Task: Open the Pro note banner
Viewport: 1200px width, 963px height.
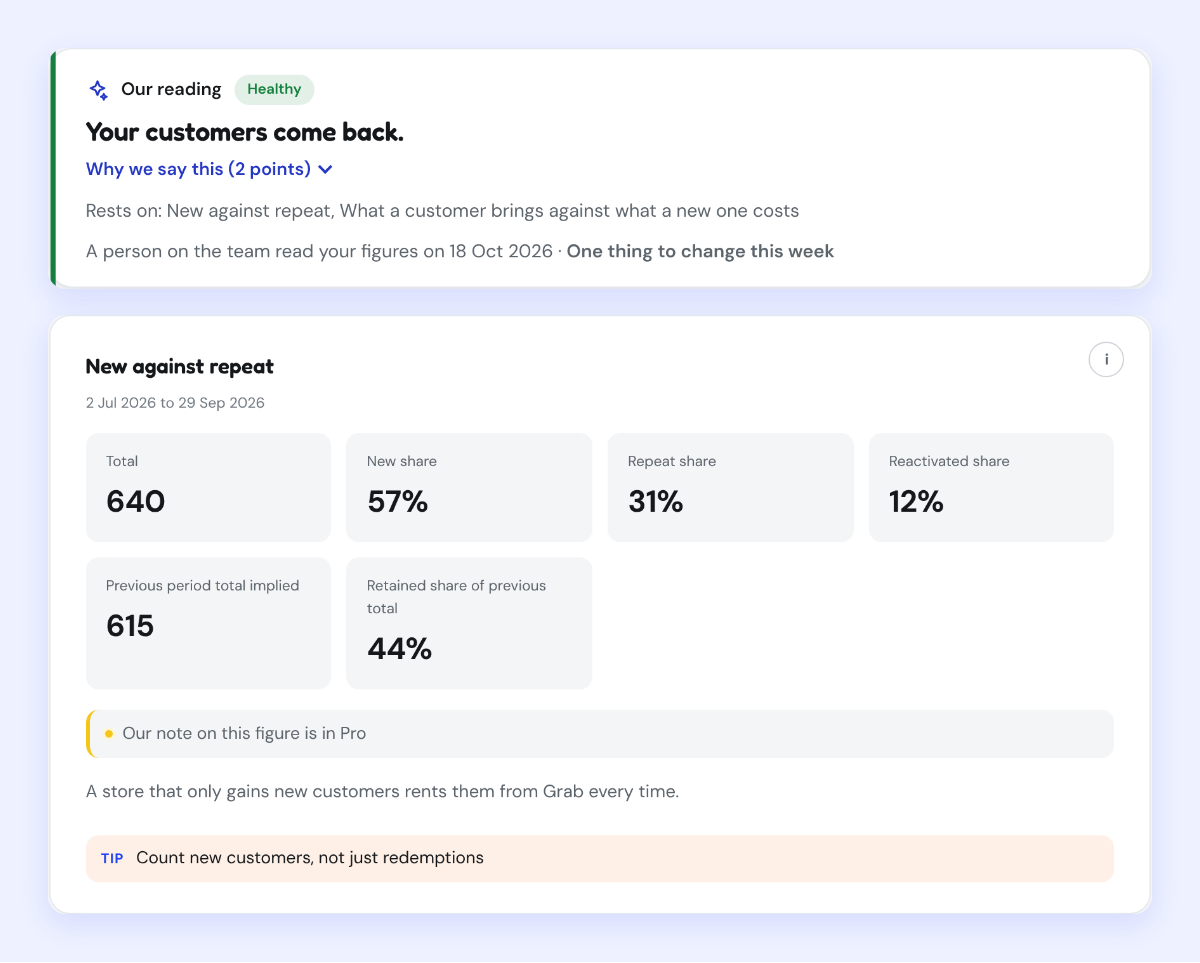Action: coord(600,734)
